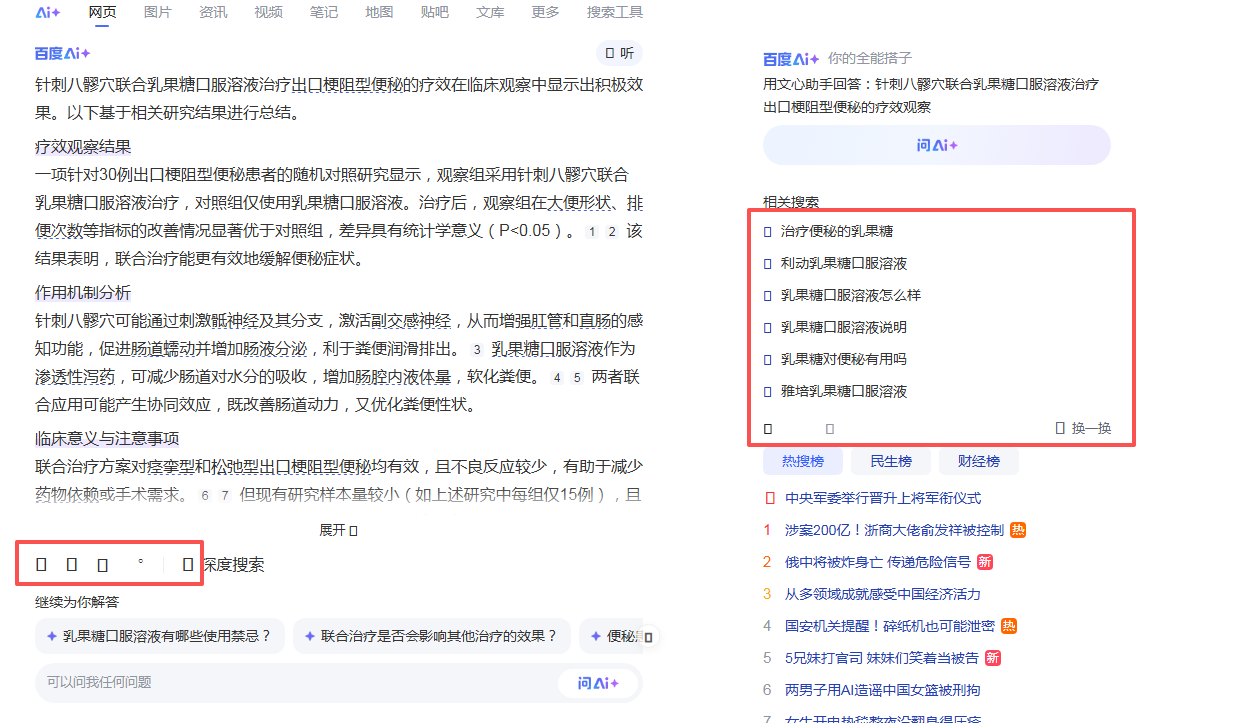Screen dimensions: 1242x723
Task: Switch to the 图片 tab
Action: [157, 12]
